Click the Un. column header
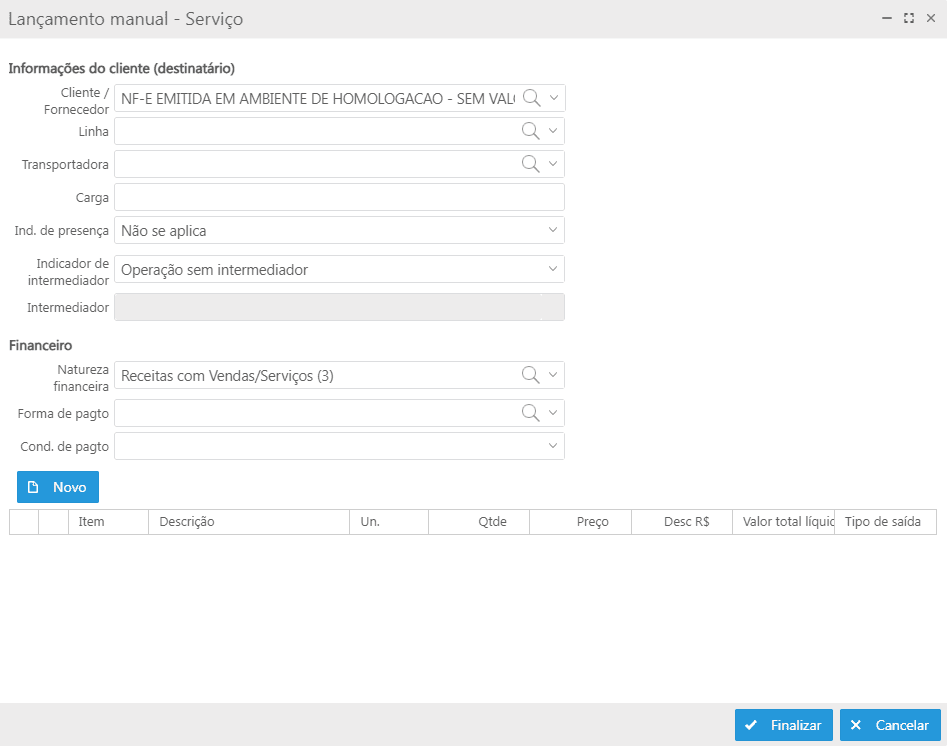Image resolution: width=947 pixels, height=746 pixels. coord(389,522)
